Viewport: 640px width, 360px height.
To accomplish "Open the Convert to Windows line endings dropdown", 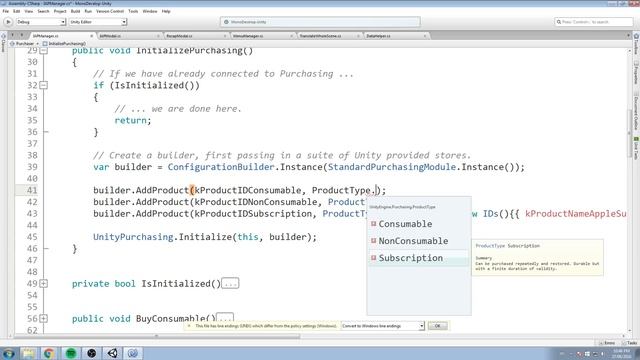I will pos(383,326).
